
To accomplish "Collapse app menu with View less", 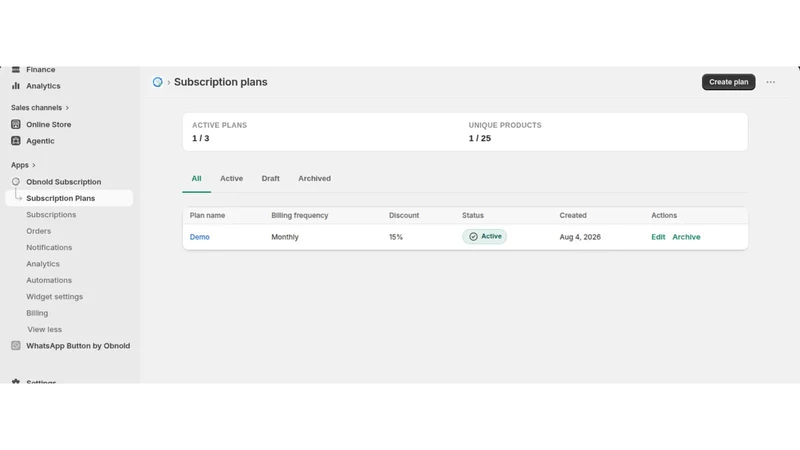I will (x=44, y=330).
